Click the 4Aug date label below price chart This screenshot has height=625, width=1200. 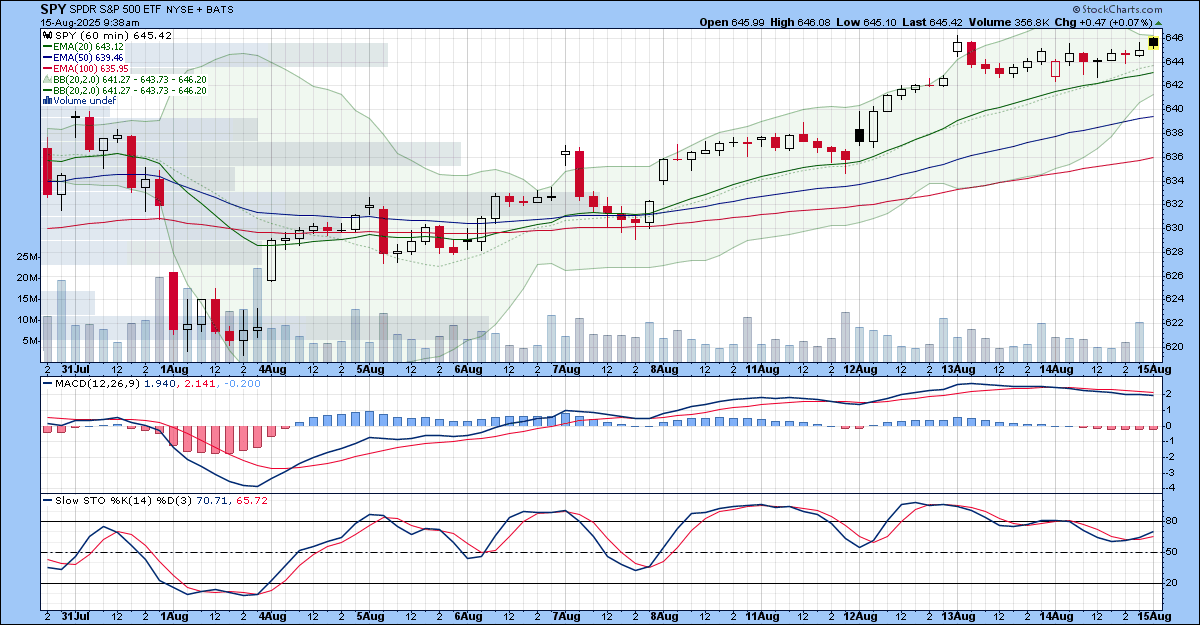[273, 369]
